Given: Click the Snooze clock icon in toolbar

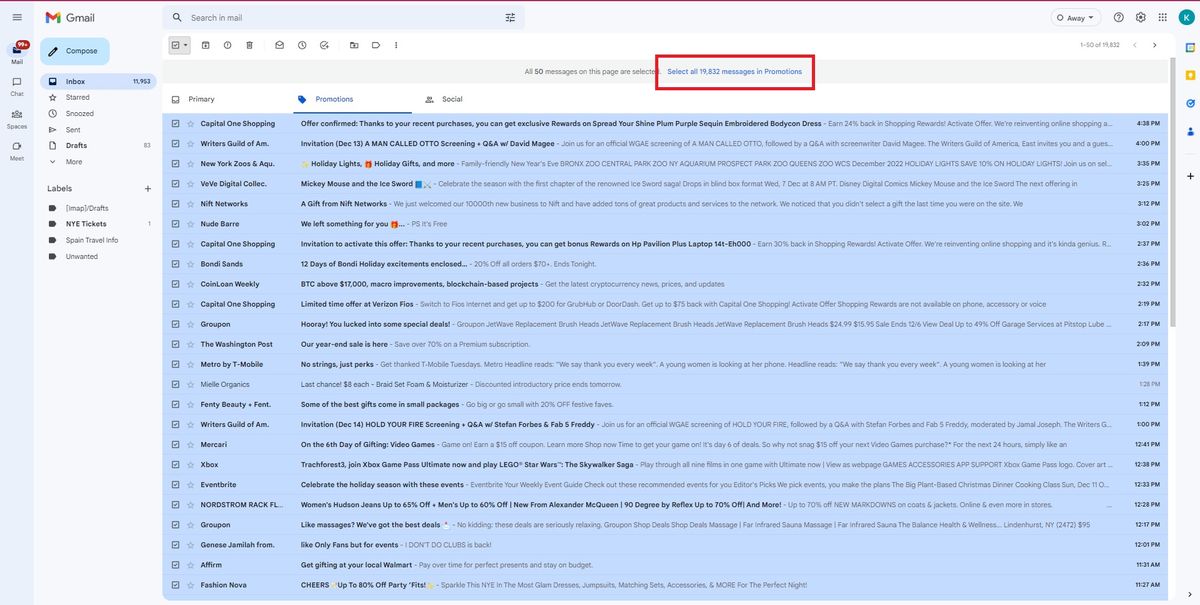Looking at the screenshot, I should [x=299, y=43].
